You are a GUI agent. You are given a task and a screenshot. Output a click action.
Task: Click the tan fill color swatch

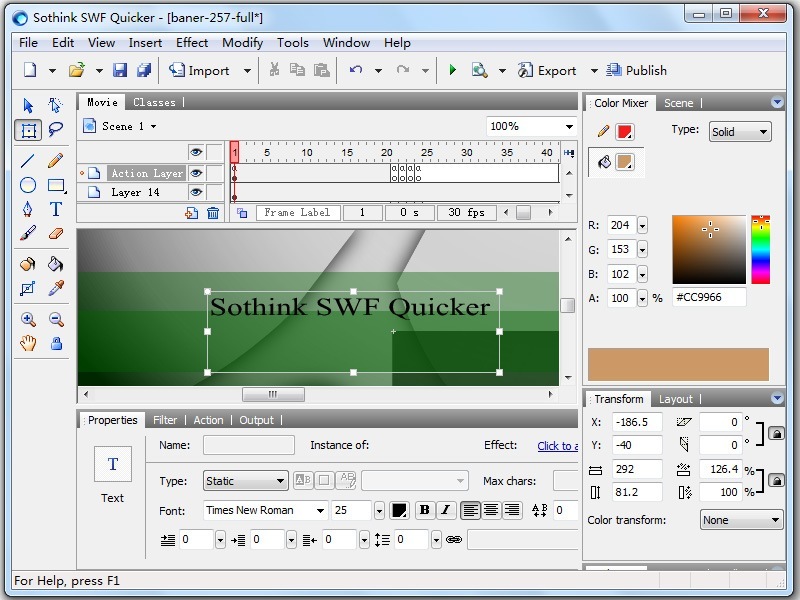pyautogui.click(x=678, y=364)
